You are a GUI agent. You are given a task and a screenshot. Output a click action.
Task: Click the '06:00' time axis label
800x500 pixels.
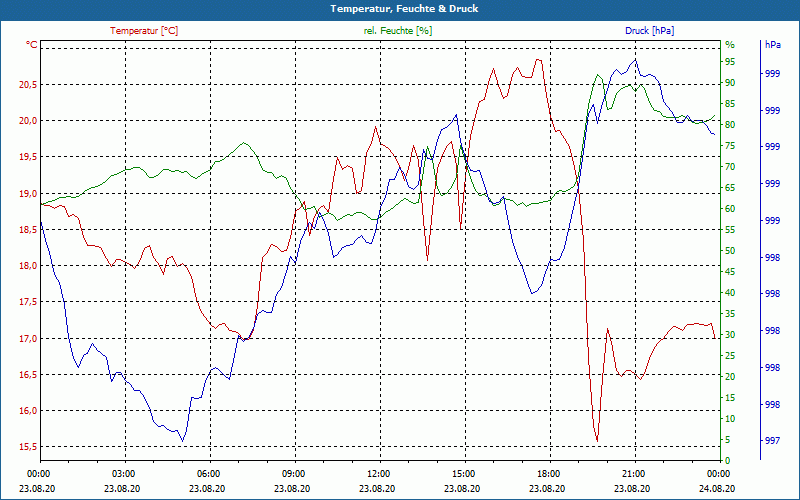(208, 473)
